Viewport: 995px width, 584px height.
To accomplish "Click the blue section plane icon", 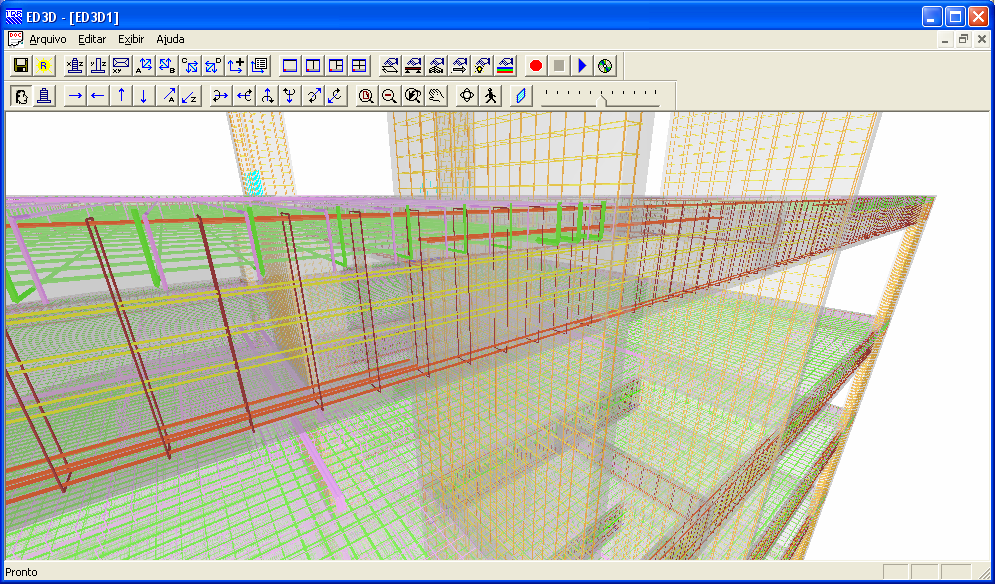I will tap(519, 96).
